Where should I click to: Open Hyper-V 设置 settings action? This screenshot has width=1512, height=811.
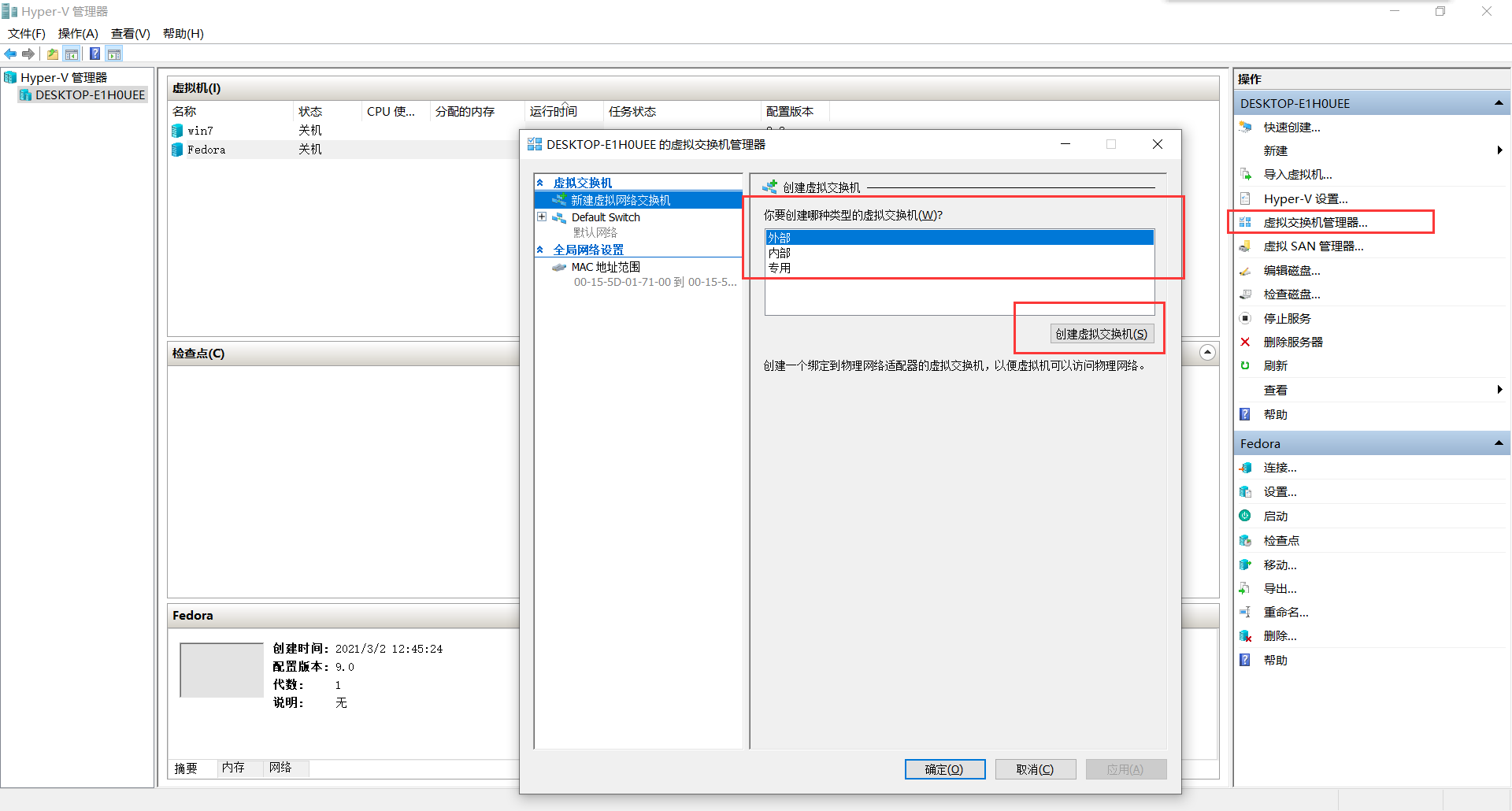coord(1306,198)
